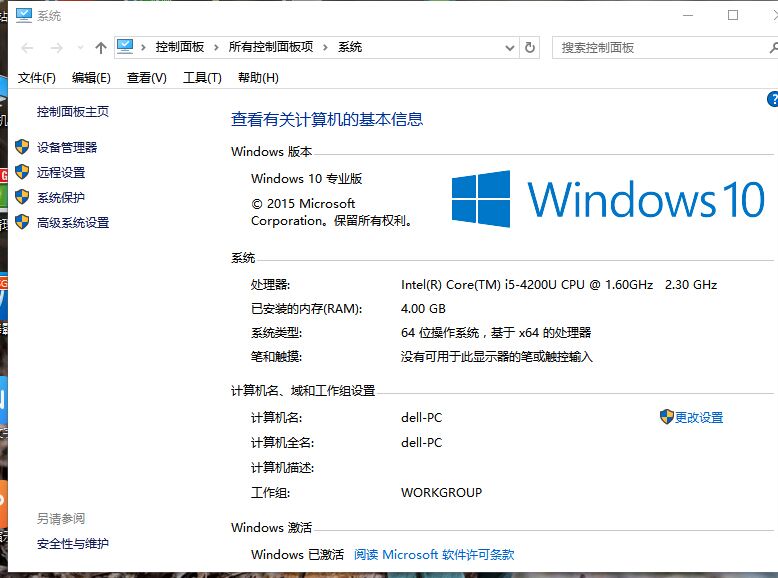Click the WORKGROUP workgroup value
This screenshot has height=578, width=778.
click(442, 493)
